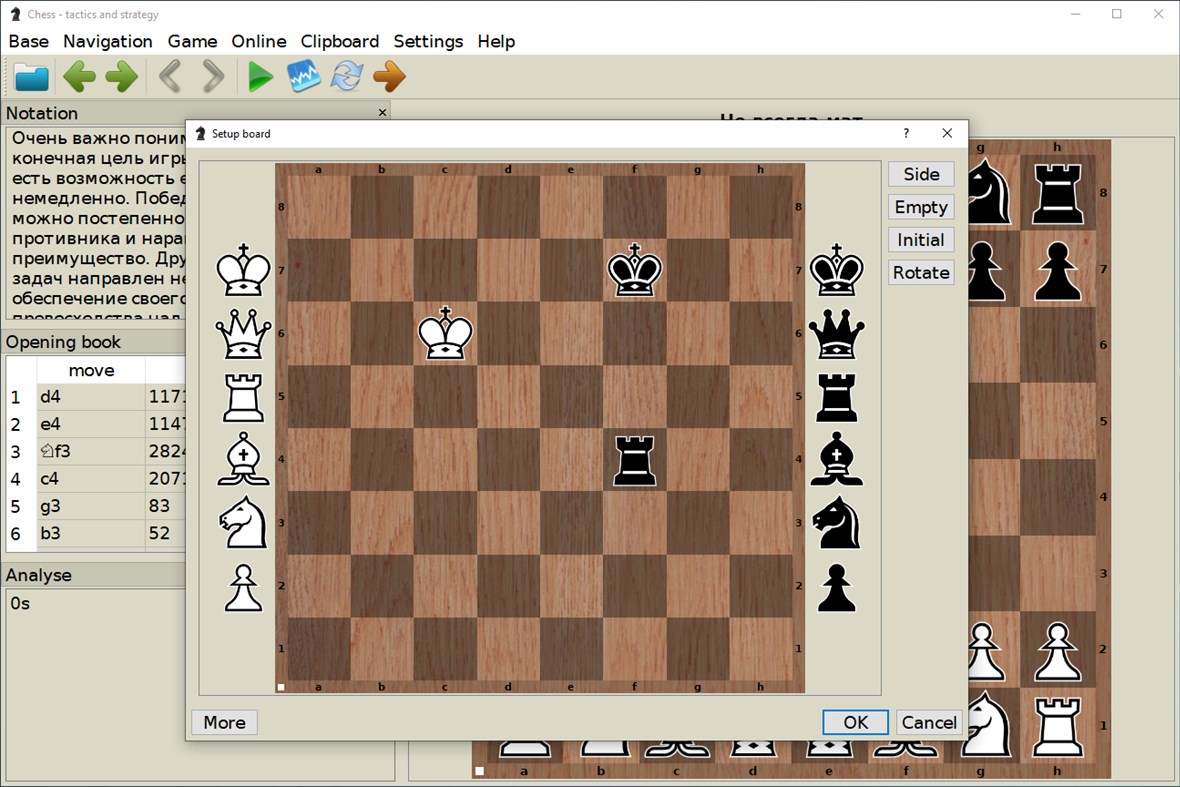1180x787 pixels.
Task: Confirm the board setup with OK
Action: click(855, 722)
